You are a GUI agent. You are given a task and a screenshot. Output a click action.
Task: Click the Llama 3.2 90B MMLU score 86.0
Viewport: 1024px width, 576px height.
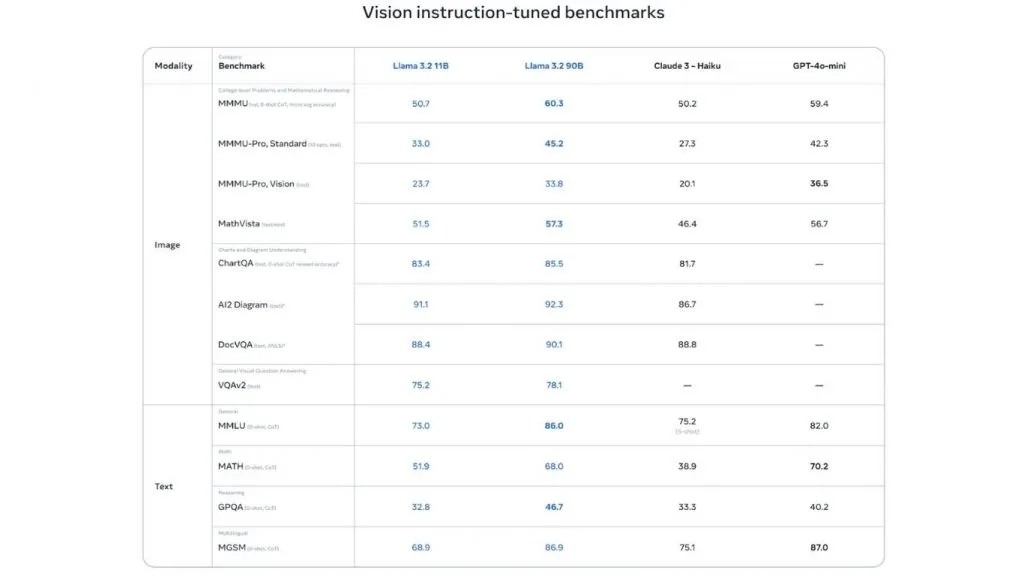tap(554, 426)
